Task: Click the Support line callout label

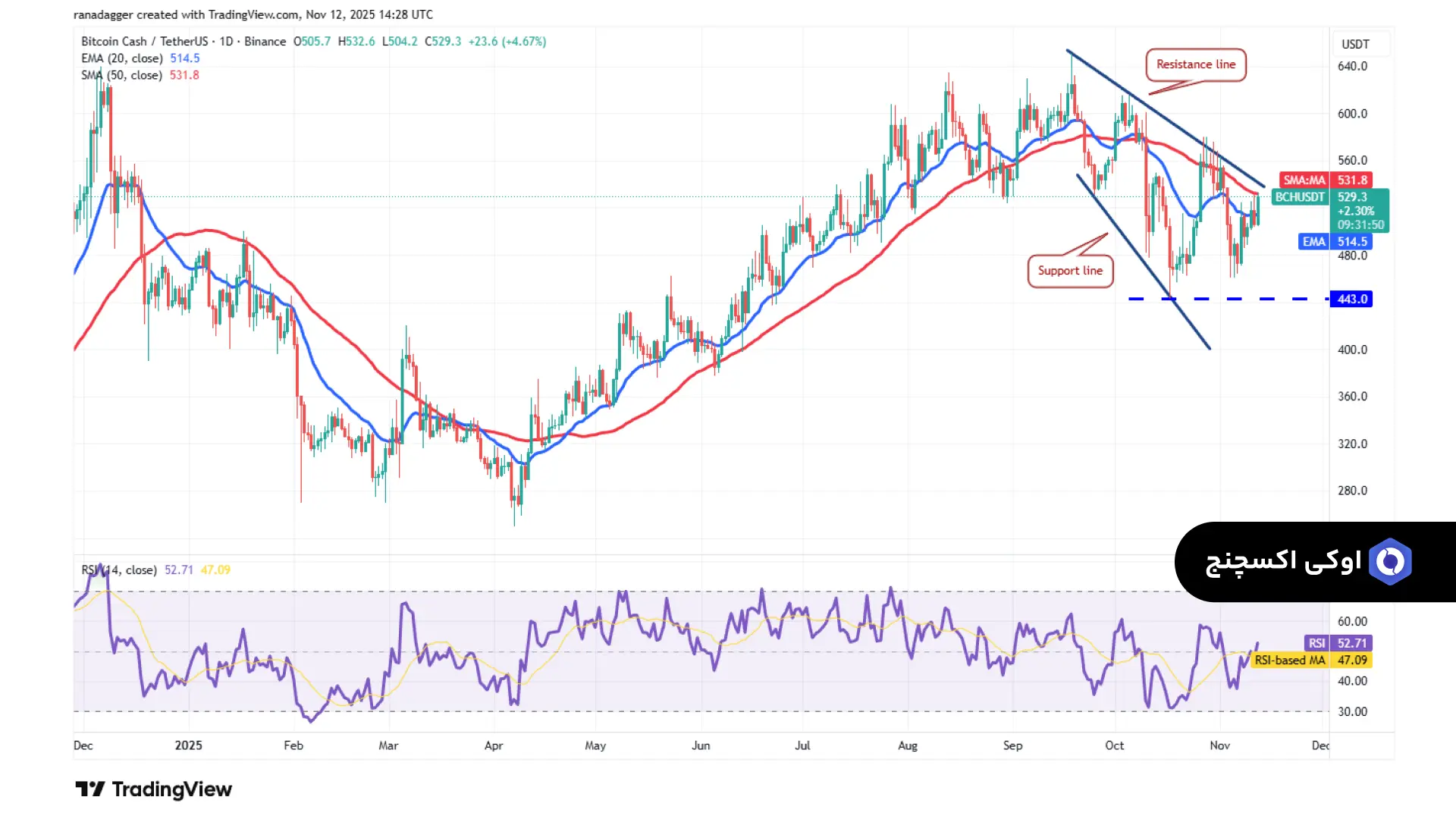Action: [x=1070, y=271]
